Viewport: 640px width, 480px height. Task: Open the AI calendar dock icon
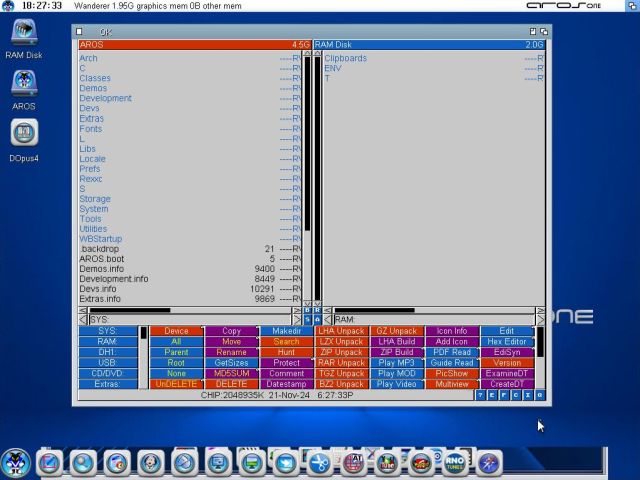pos(353,463)
